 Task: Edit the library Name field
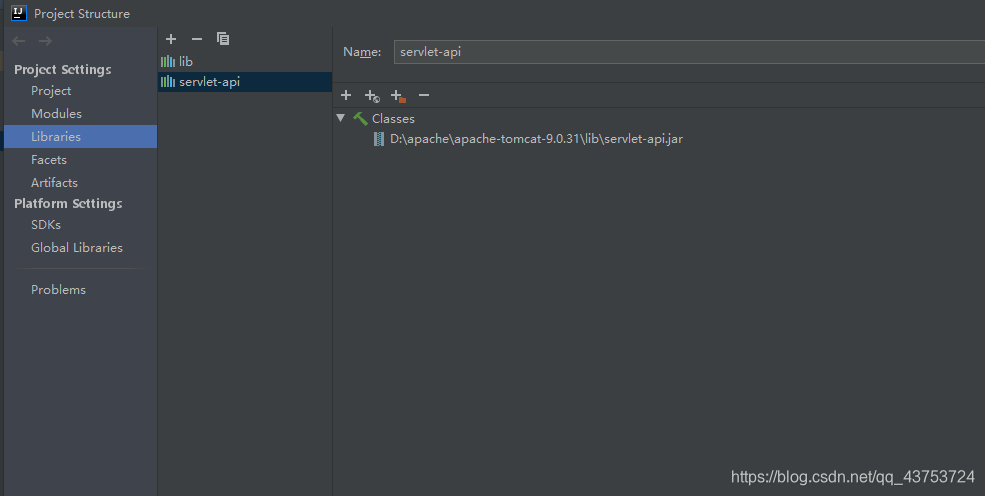tap(689, 51)
